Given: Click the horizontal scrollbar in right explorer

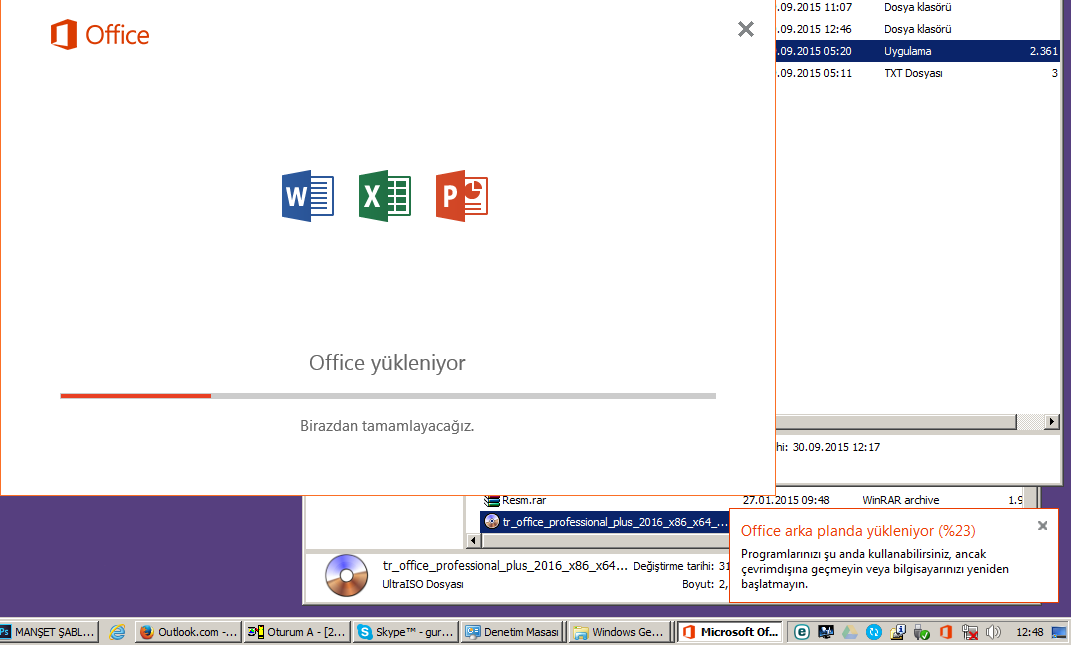Looking at the screenshot, I should 895,422.
